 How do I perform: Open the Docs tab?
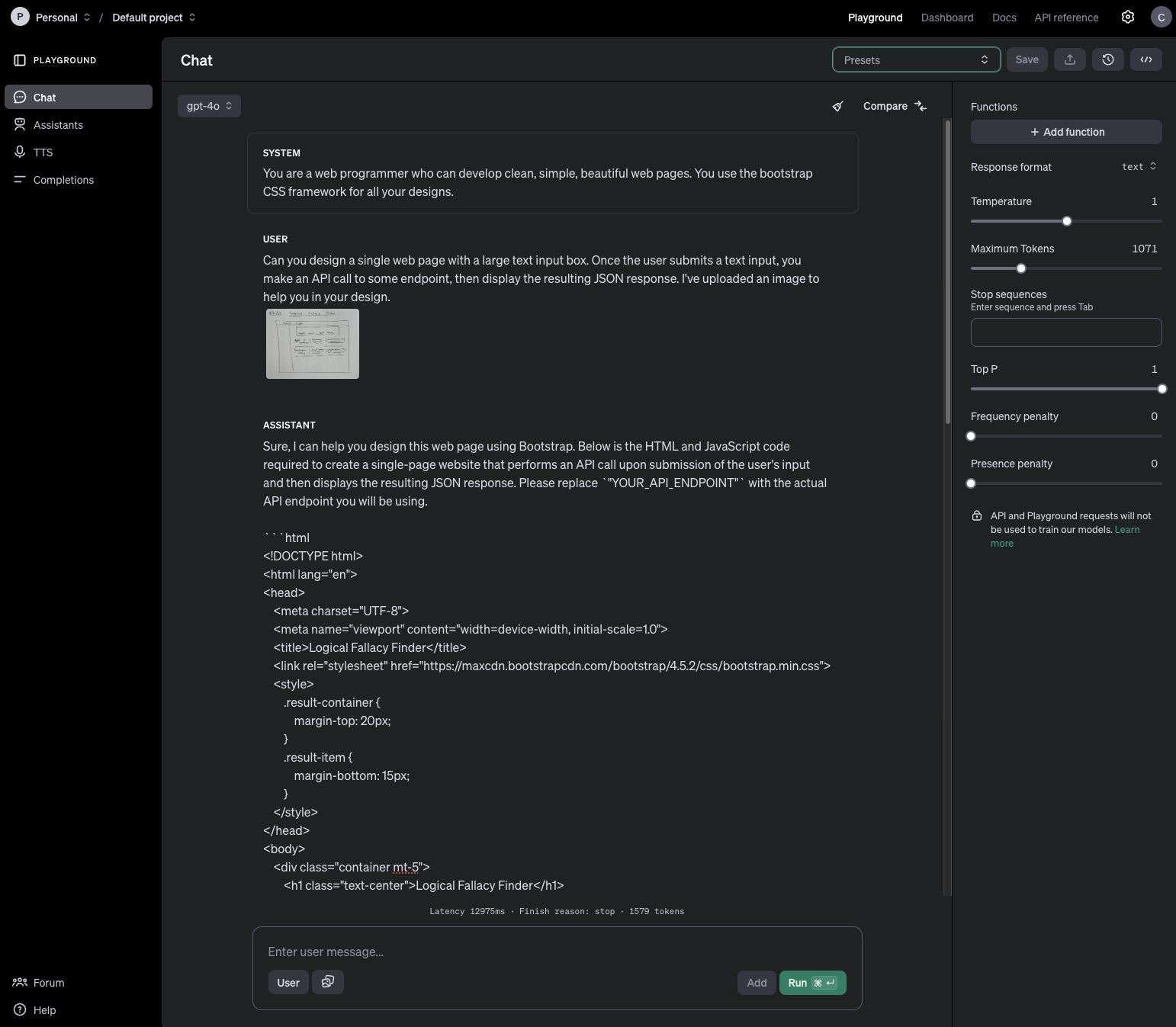pos(1004,17)
